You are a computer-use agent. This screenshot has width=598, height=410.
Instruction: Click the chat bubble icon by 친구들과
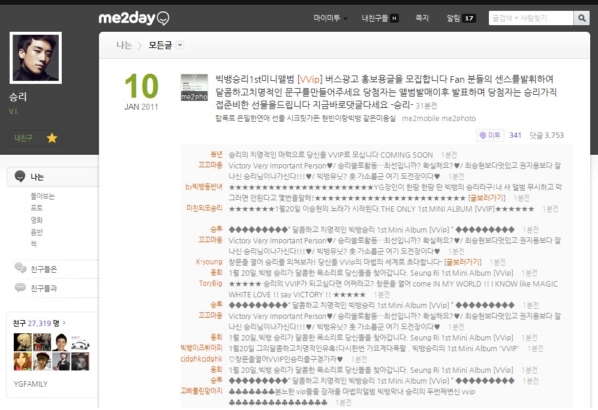[20, 287]
